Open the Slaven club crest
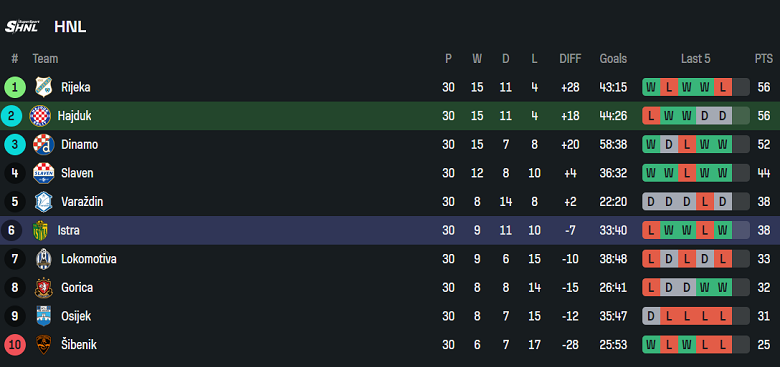Image resolution: width=780 pixels, height=367 pixels. point(43,173)
